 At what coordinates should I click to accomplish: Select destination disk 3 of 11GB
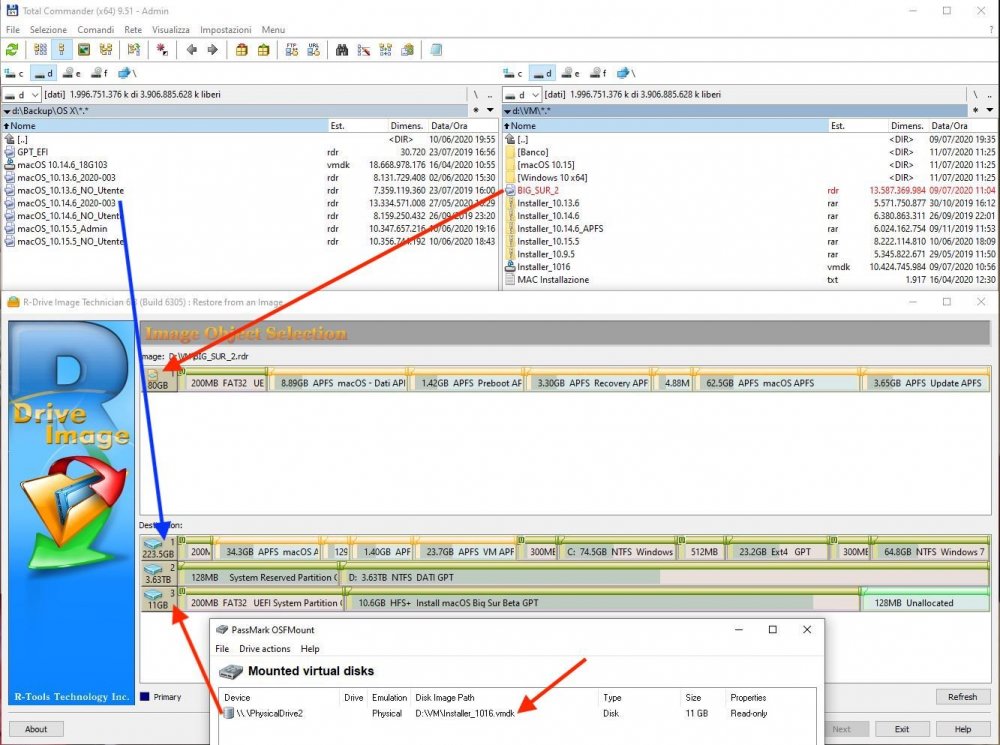(x=158, y=600)
